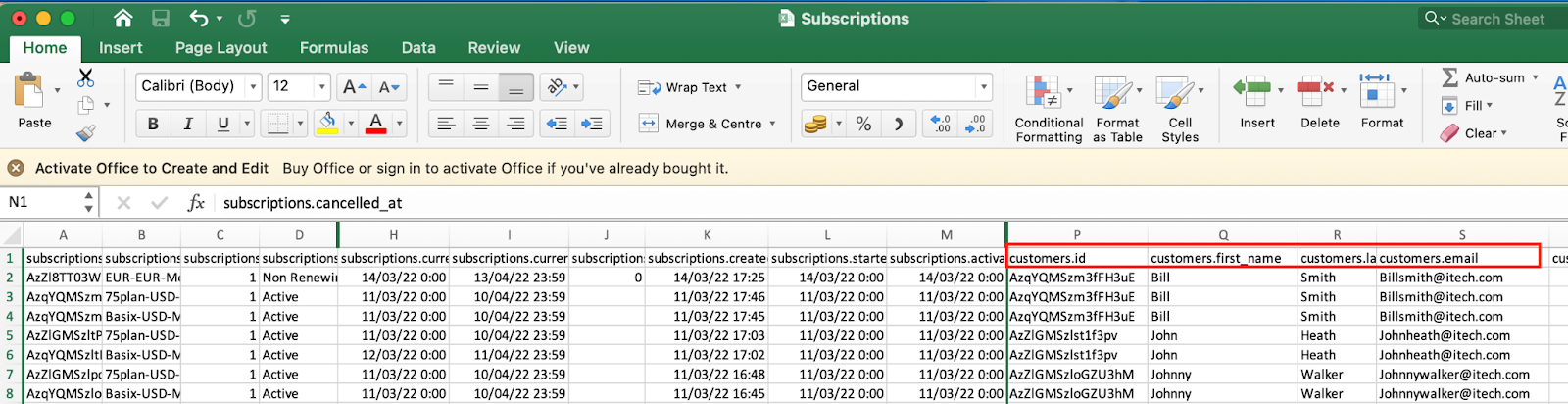Click the red font colour swatch

point(375,124)
